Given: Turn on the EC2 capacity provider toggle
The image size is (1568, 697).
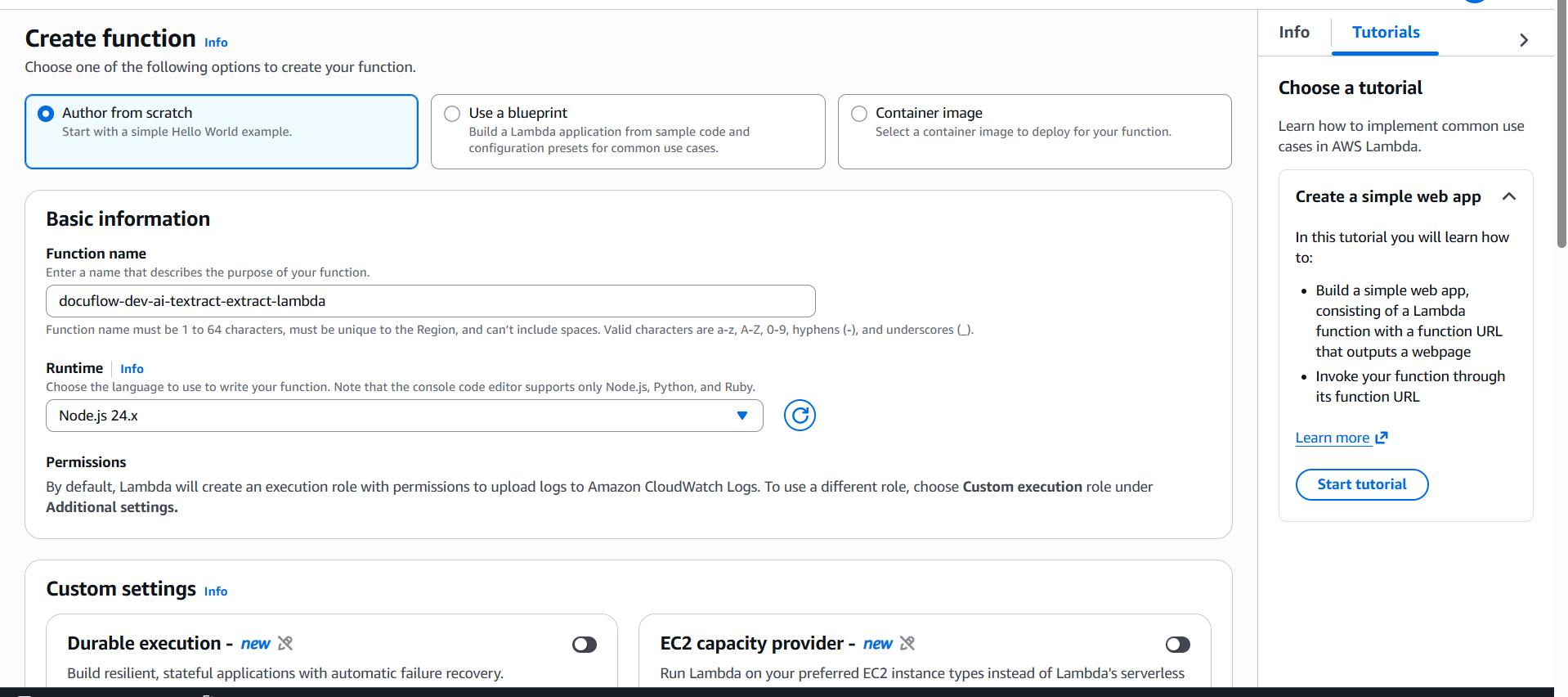Looking at the screenshot, I should (x=1178, y=645).
